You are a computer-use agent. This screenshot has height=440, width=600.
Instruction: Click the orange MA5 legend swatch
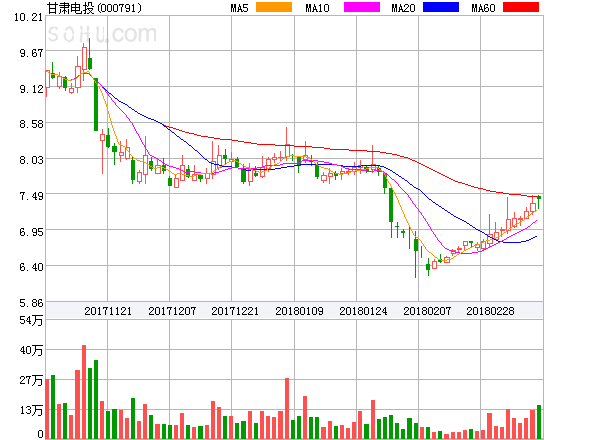coord(274,7)
